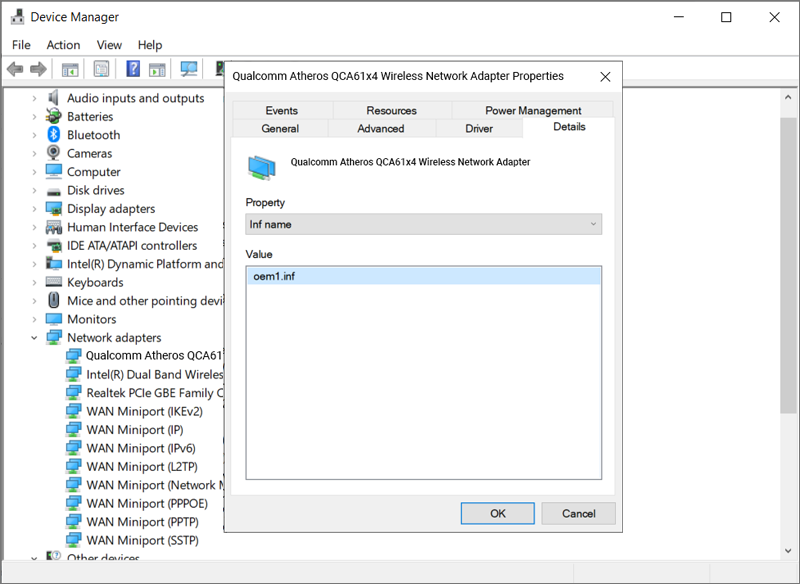Click the Help question mark toolbar icon
Screen dimensions: 800x584
tap(132, 69)
